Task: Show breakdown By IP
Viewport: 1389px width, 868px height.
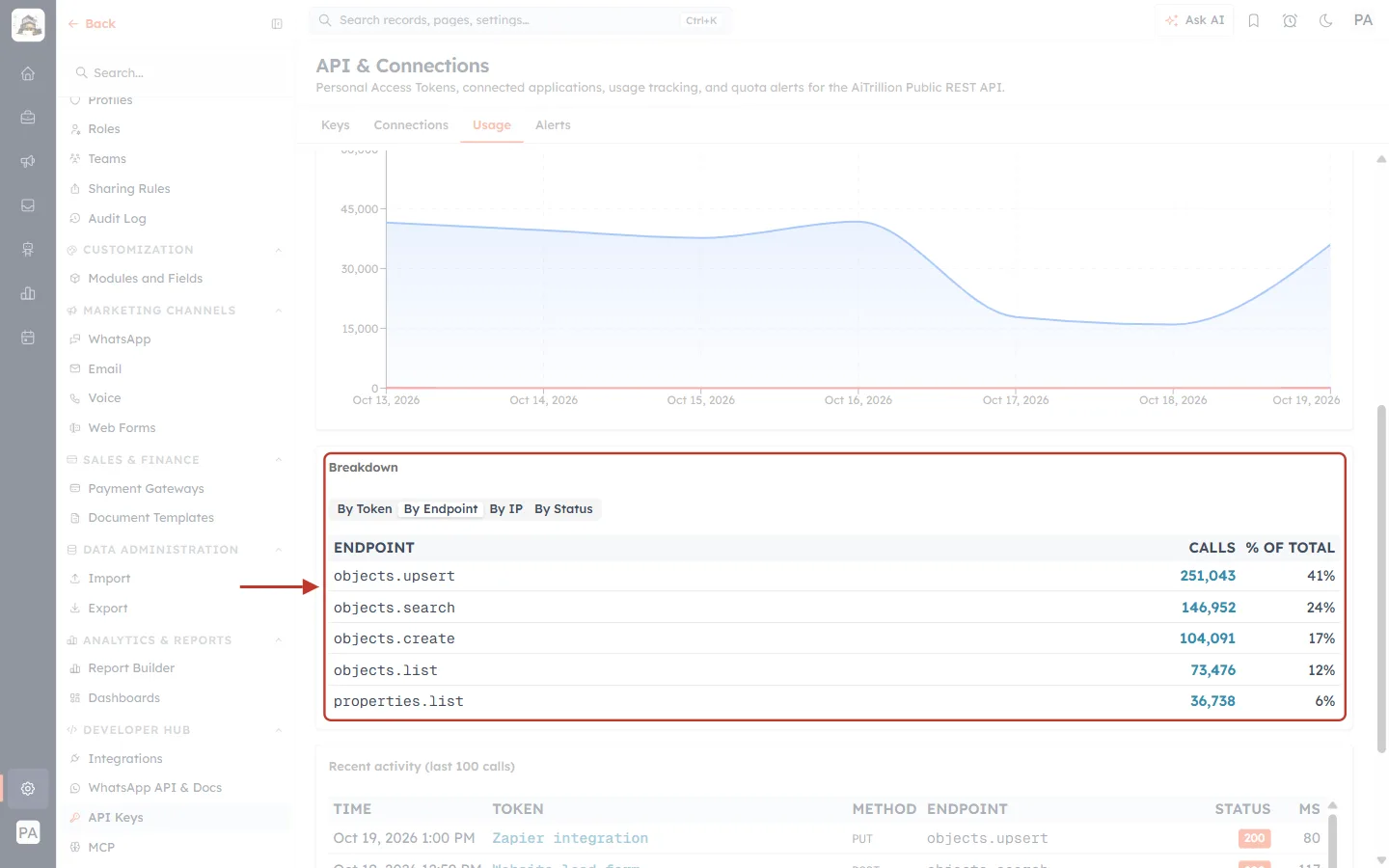Action: click(506, 509)
